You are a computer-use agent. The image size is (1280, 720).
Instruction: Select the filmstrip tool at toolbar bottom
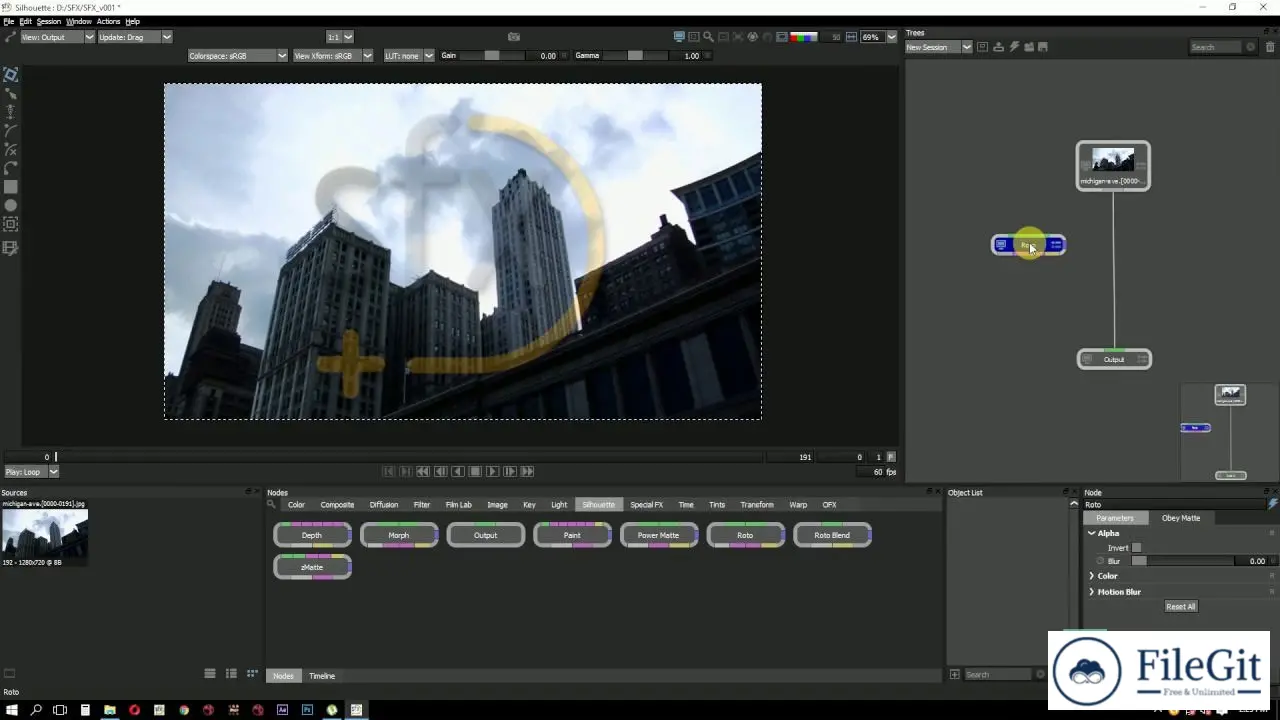10,248
